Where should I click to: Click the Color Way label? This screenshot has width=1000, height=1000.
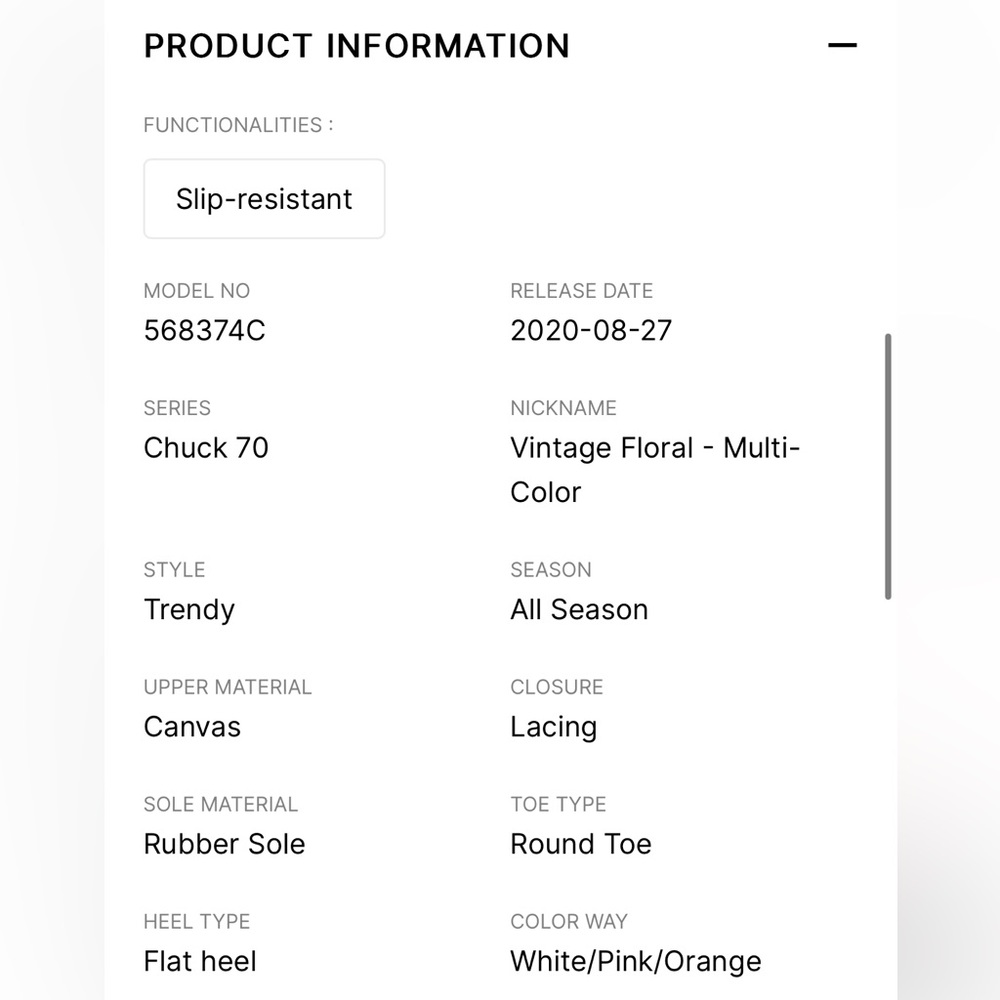point(569,922)
